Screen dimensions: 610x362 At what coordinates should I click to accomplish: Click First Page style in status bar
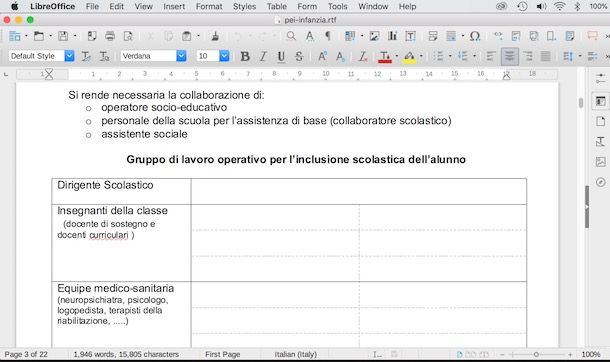[x=223, y=354]
